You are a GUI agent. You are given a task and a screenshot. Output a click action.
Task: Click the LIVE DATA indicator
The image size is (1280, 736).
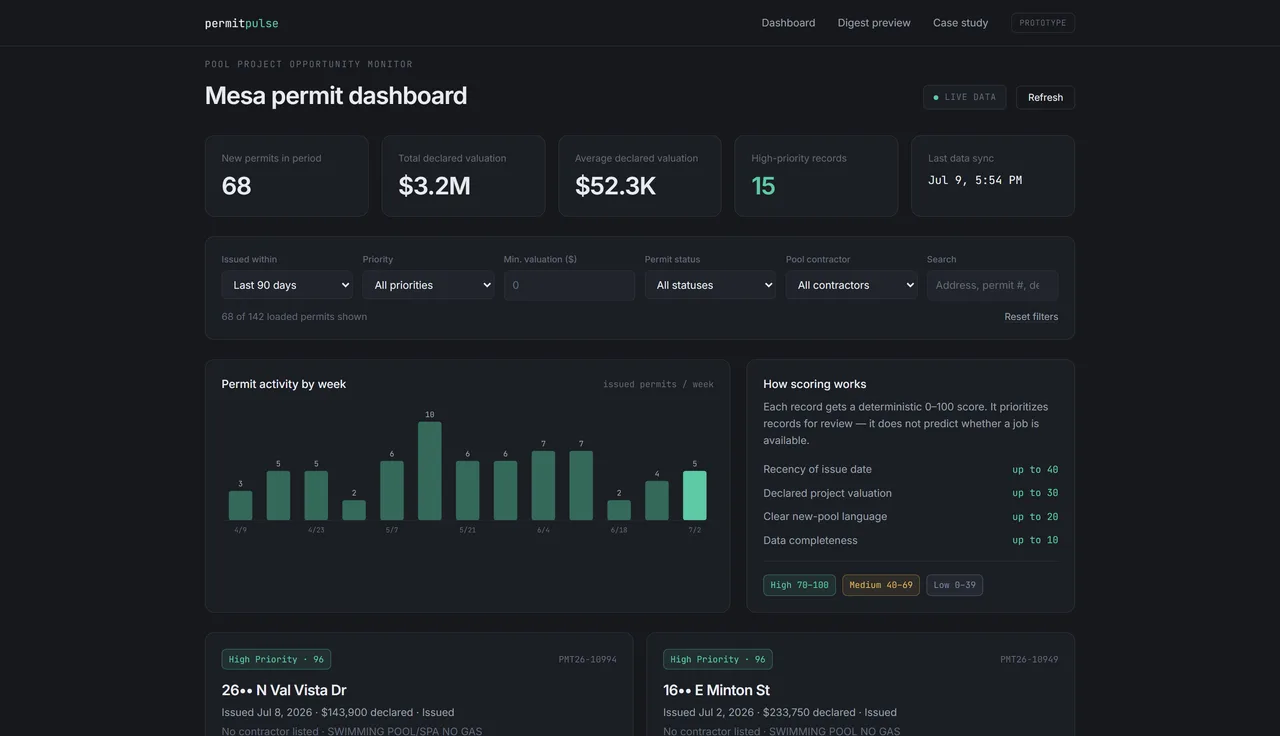[964, 97]
